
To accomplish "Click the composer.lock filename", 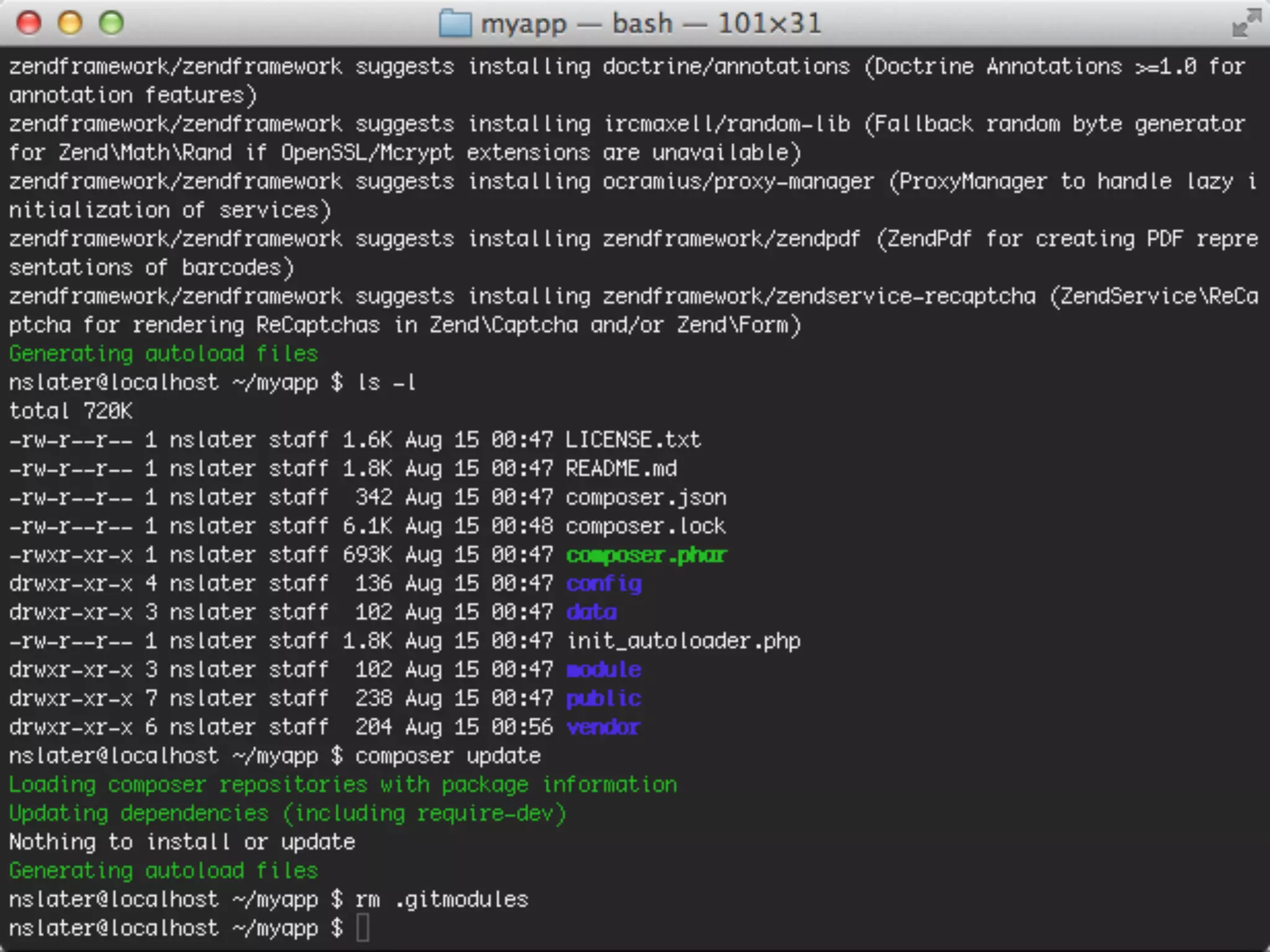I will (646, 526).
